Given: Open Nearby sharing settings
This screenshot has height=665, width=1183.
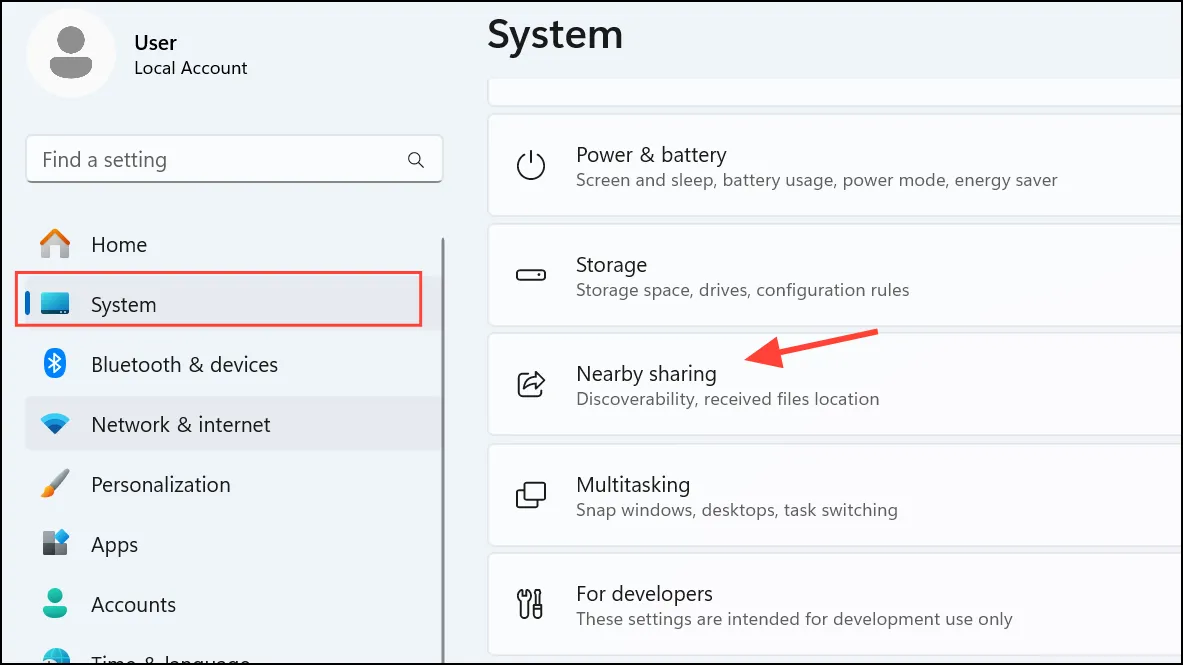Looking at the screenshot, I should (835, 384).
